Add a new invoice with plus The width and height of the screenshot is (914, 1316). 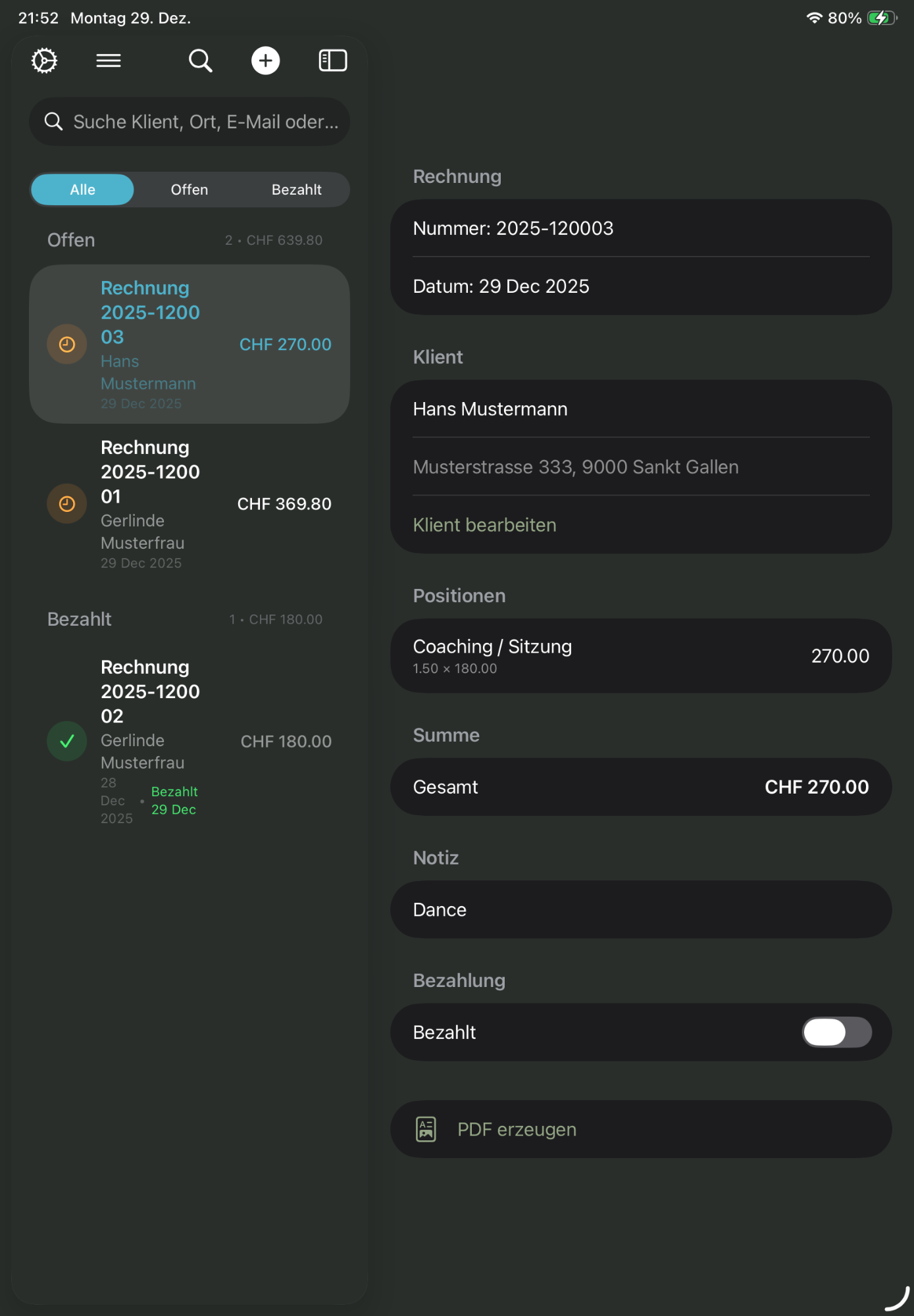266,61
